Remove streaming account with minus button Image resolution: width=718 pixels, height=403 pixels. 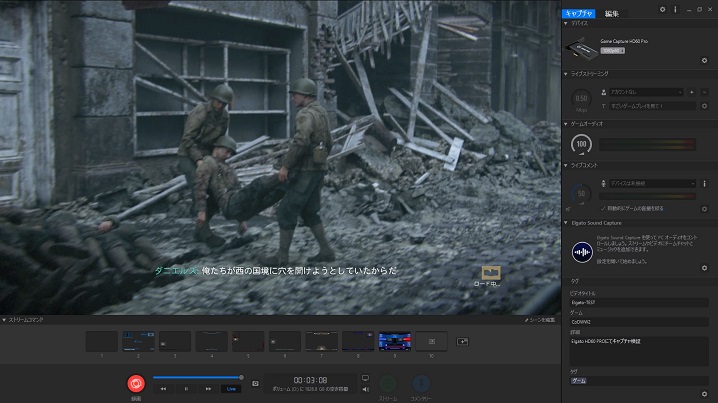(x=704, y=92)
